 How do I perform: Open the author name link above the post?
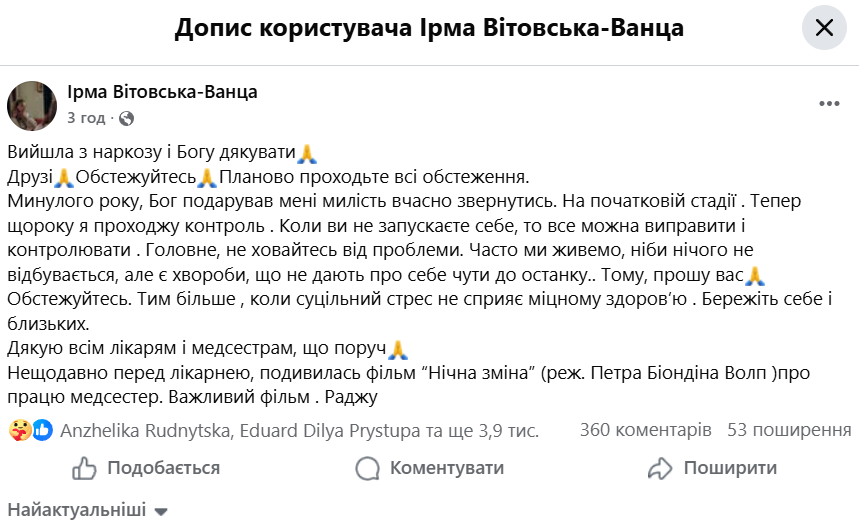pyautogui.click(x=162, y=92)
